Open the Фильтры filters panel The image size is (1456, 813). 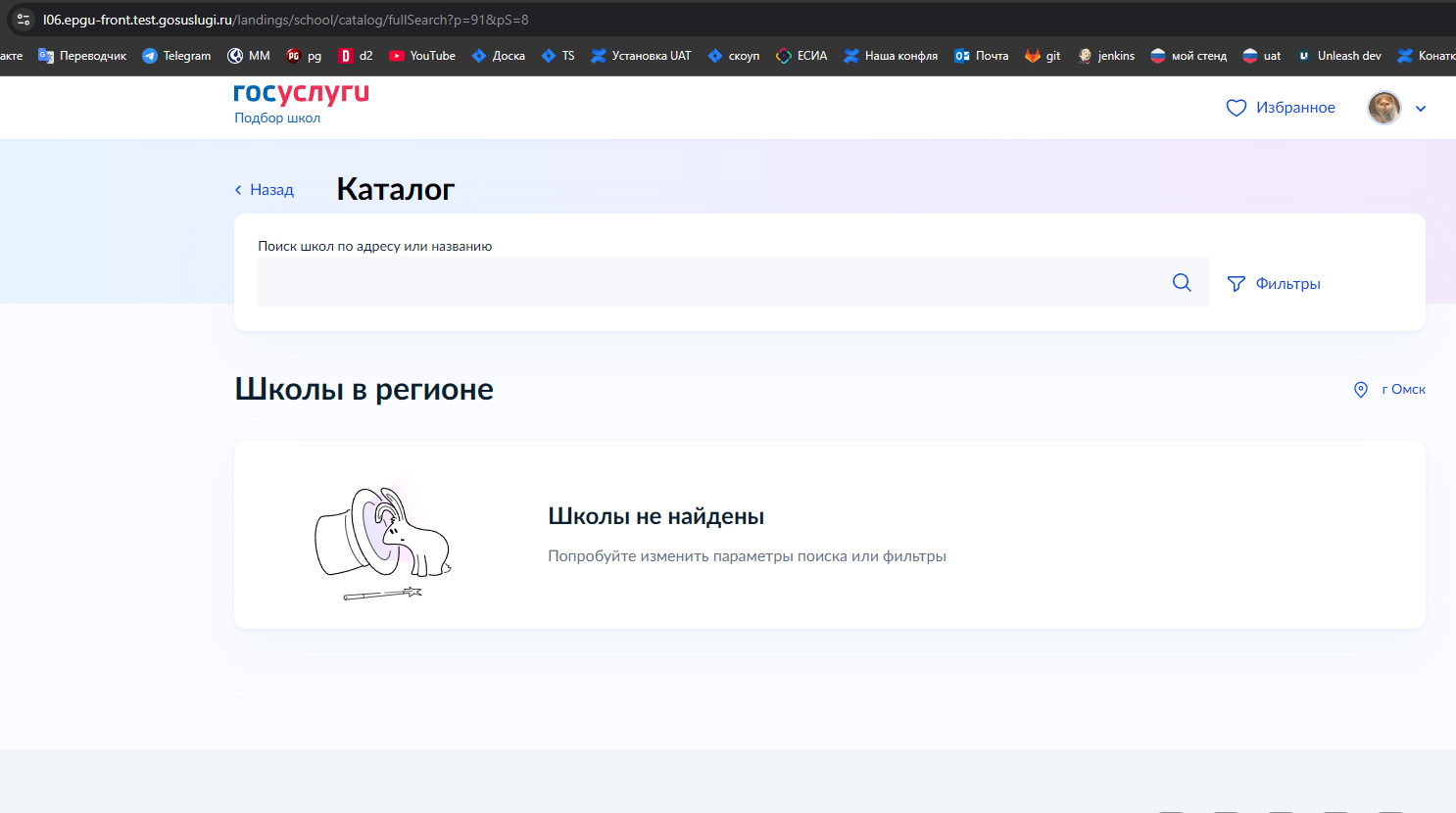tap(1274, 283)
